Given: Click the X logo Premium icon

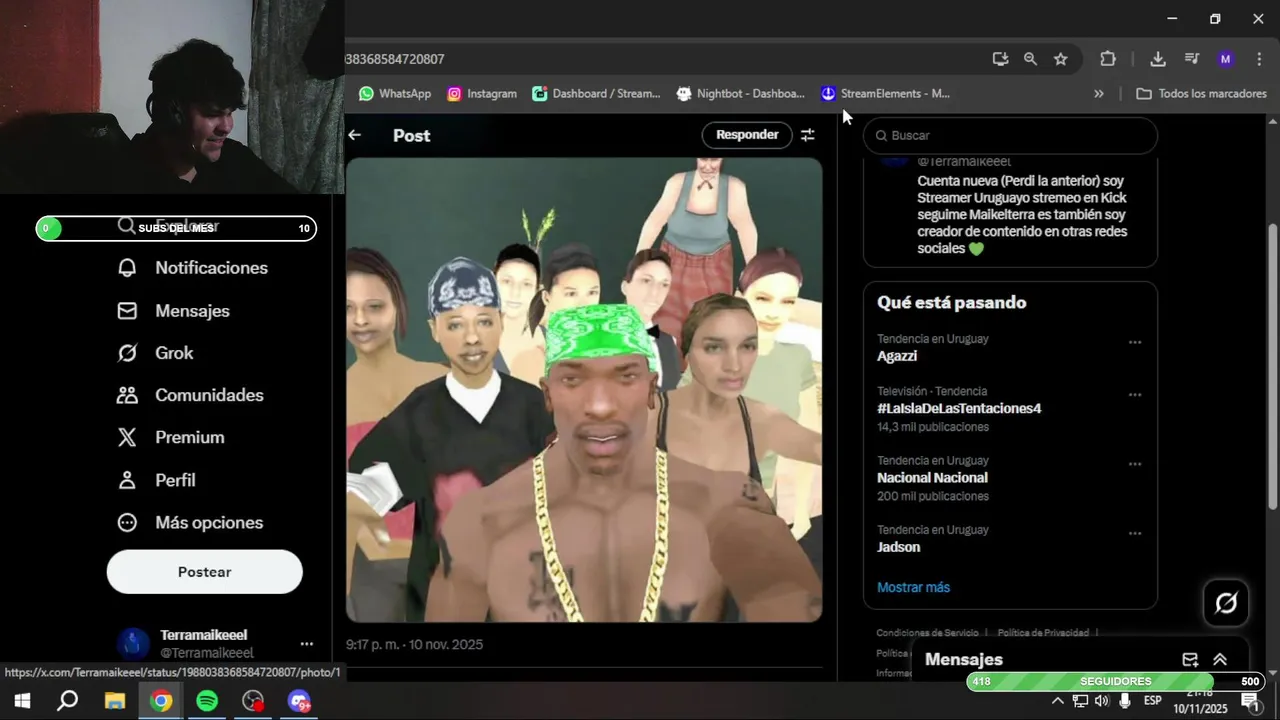Looking at the screenshot, I should click(127, 437).
